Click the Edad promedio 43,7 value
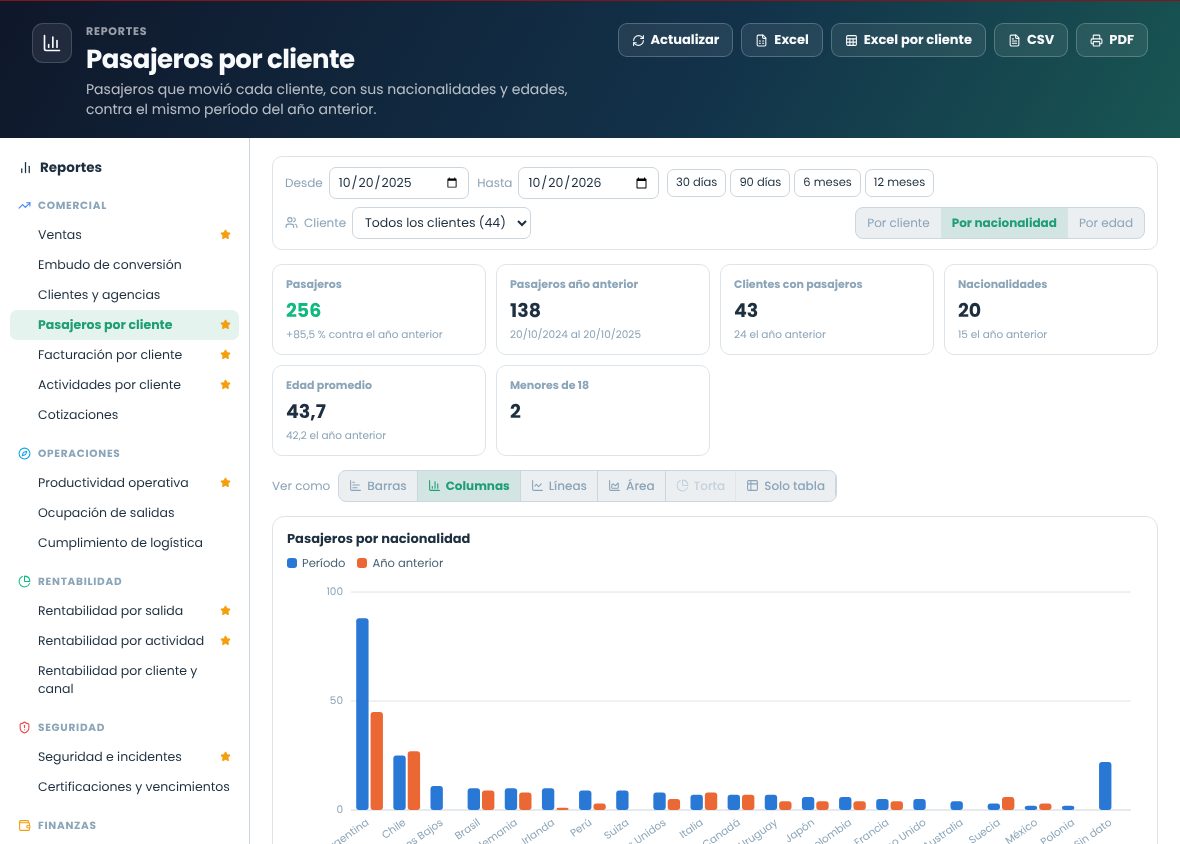Screen dimensions: 1180x844 point(306,411)
